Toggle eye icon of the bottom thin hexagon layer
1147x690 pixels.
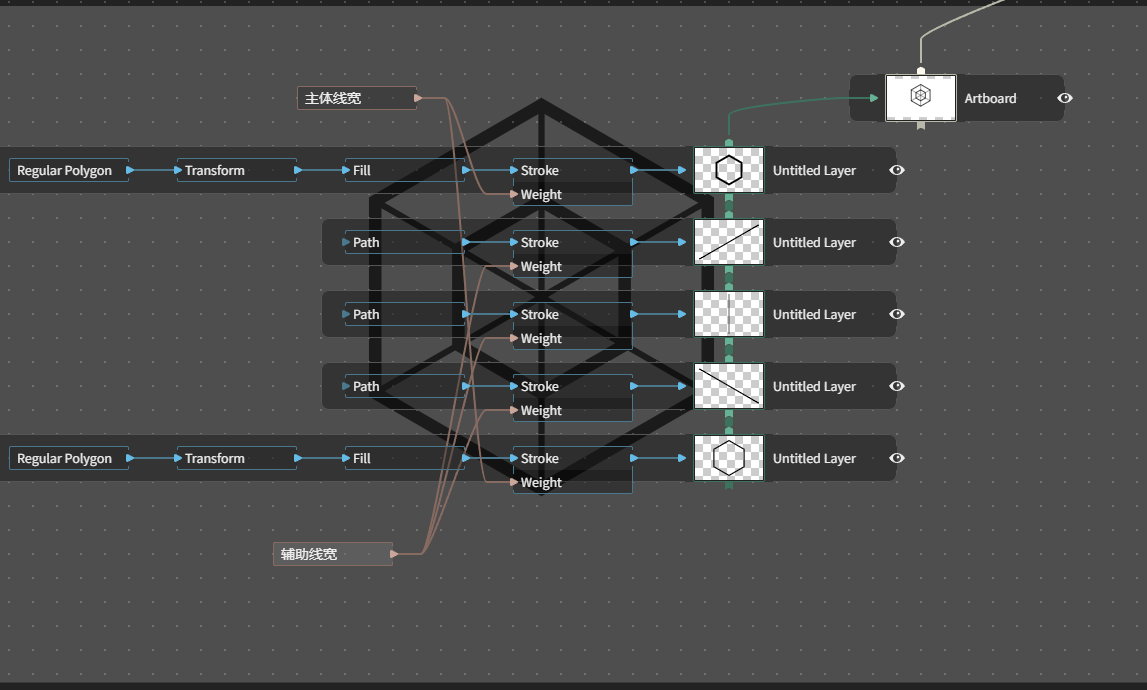(897, 458)
